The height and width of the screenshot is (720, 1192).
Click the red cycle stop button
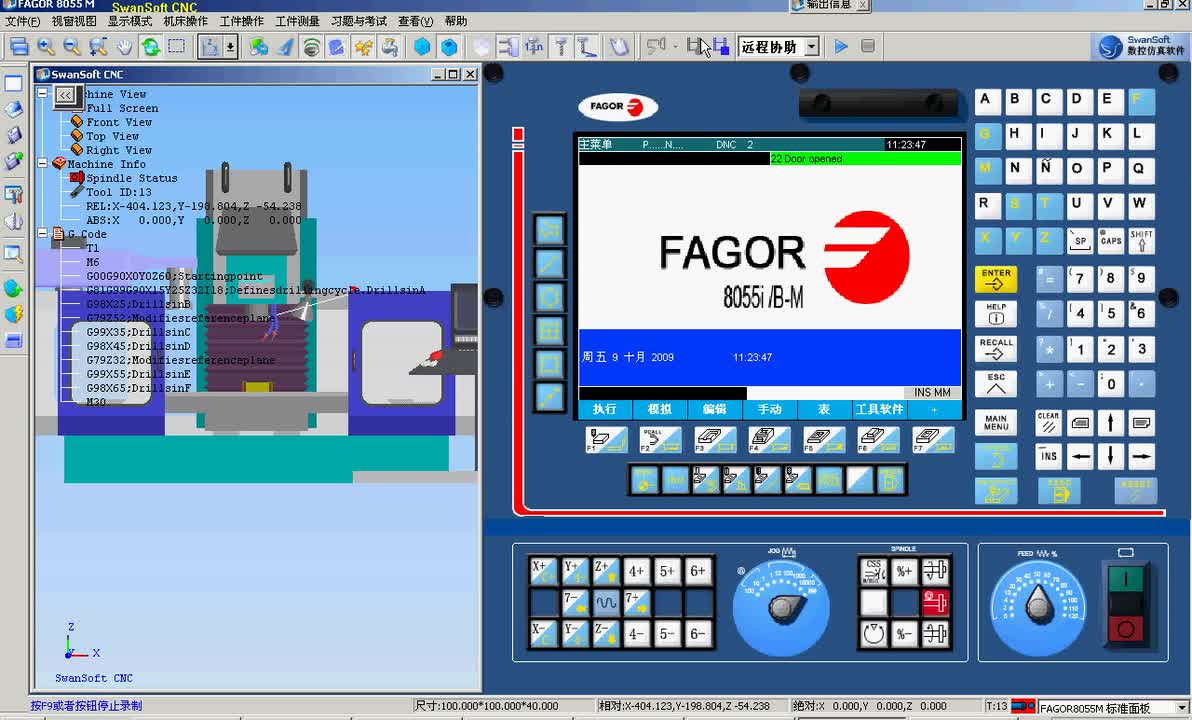(x=1125, y=629)
